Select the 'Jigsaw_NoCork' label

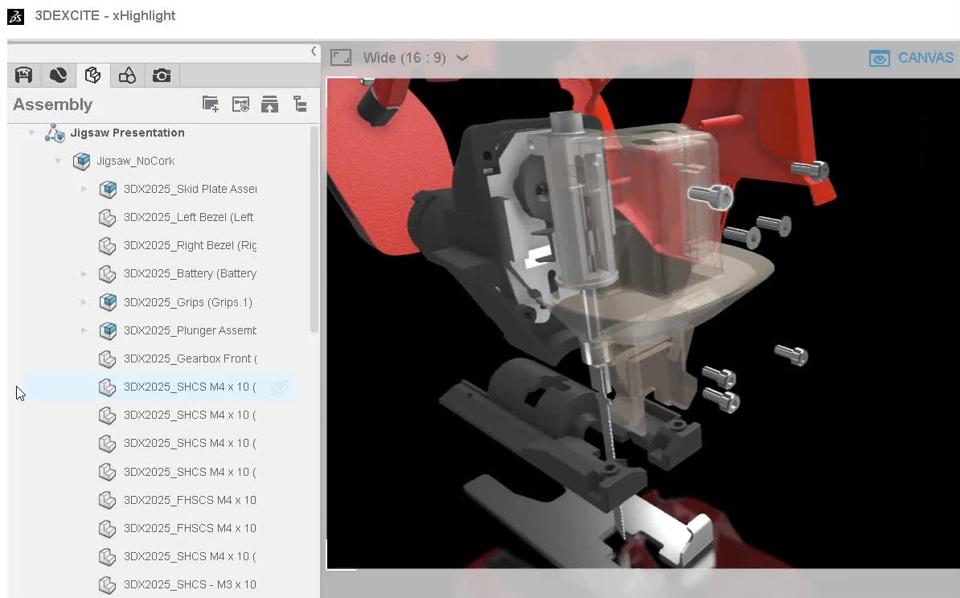[x=136, y=161]
